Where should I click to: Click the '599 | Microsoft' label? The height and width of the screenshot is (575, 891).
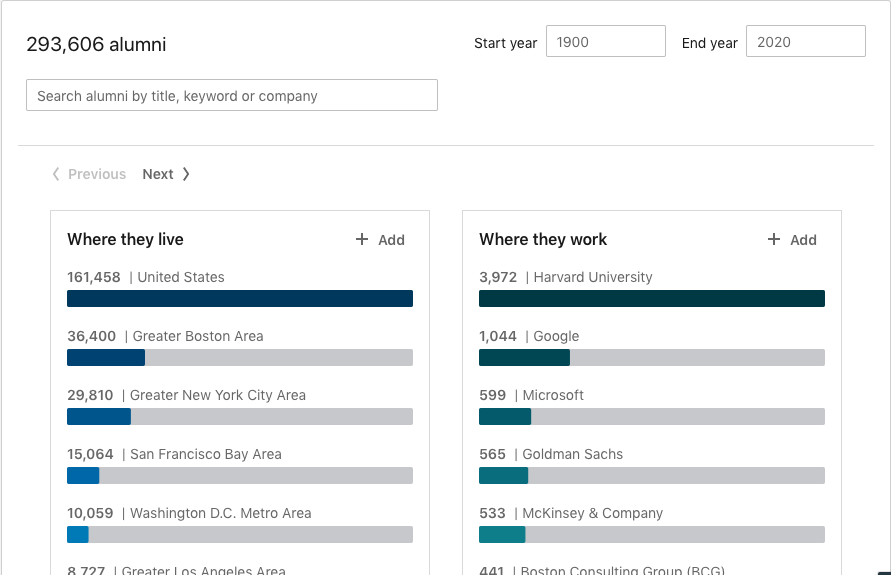tap(531, 395)
